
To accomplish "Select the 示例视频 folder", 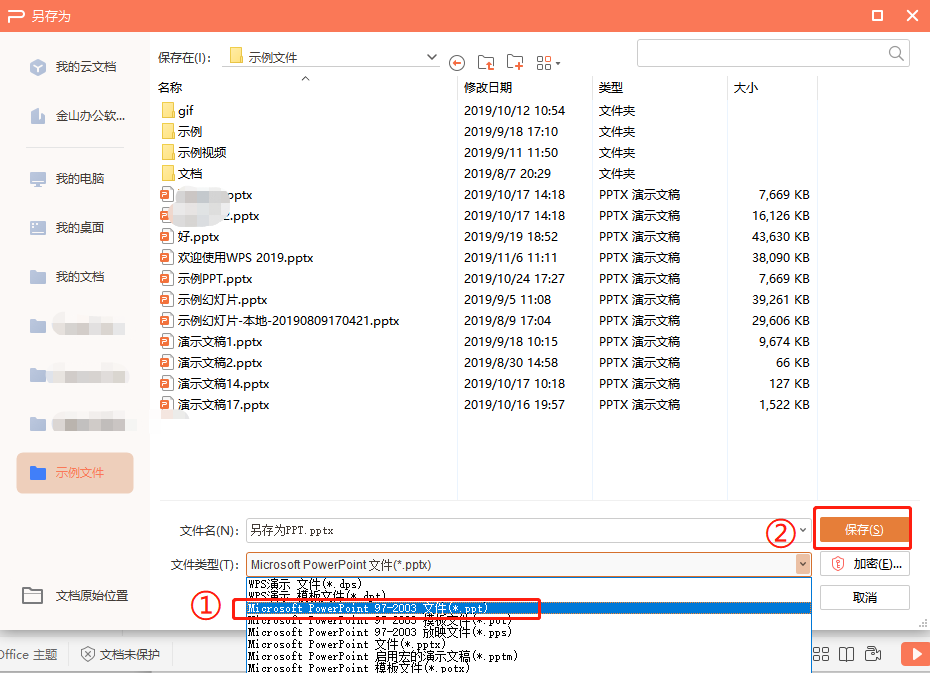I will (194, 153).
